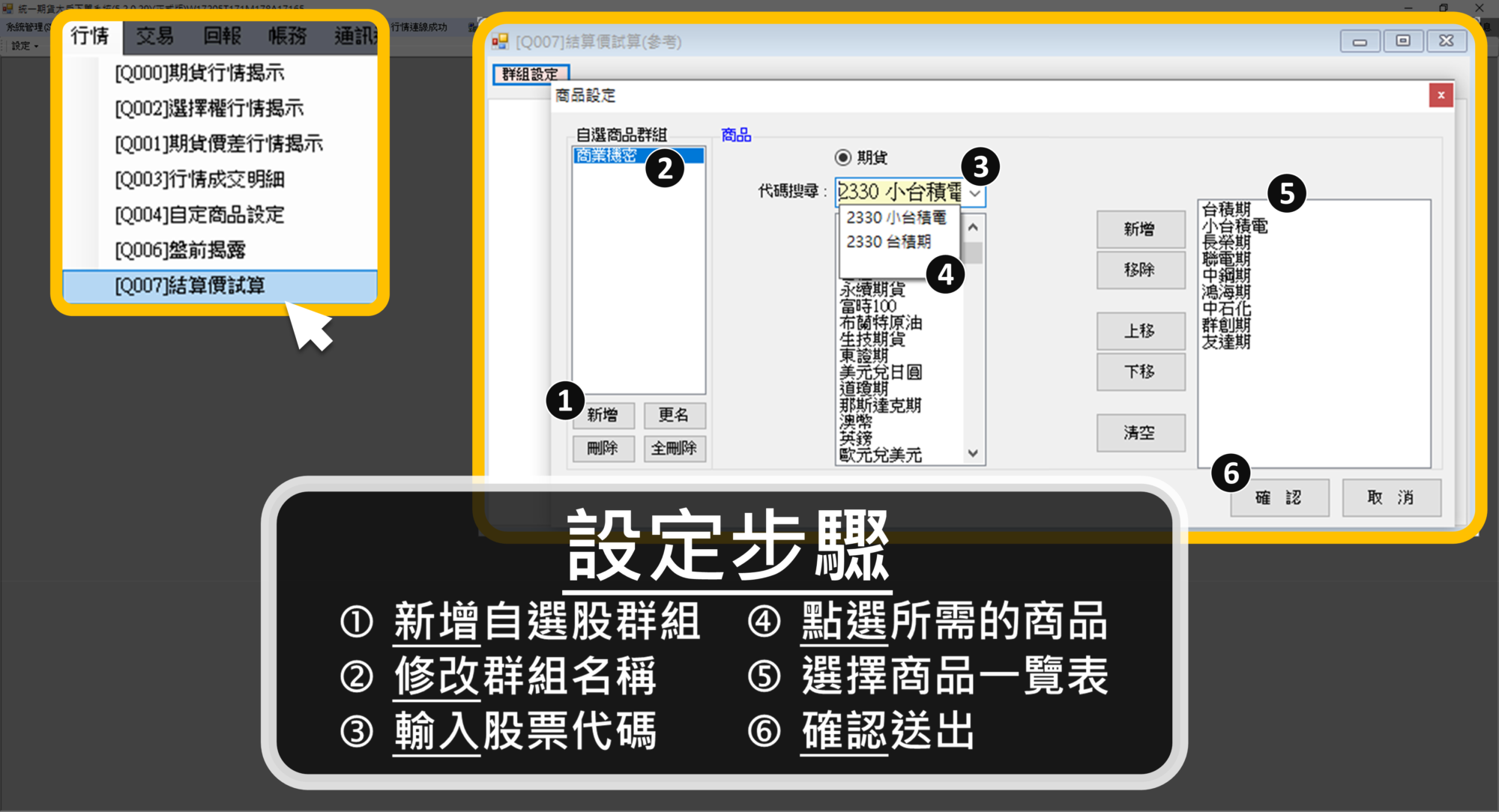Select 聯電期 in selected list
This screenshot has width=1499, height=812.
(x=1226, y=258)
